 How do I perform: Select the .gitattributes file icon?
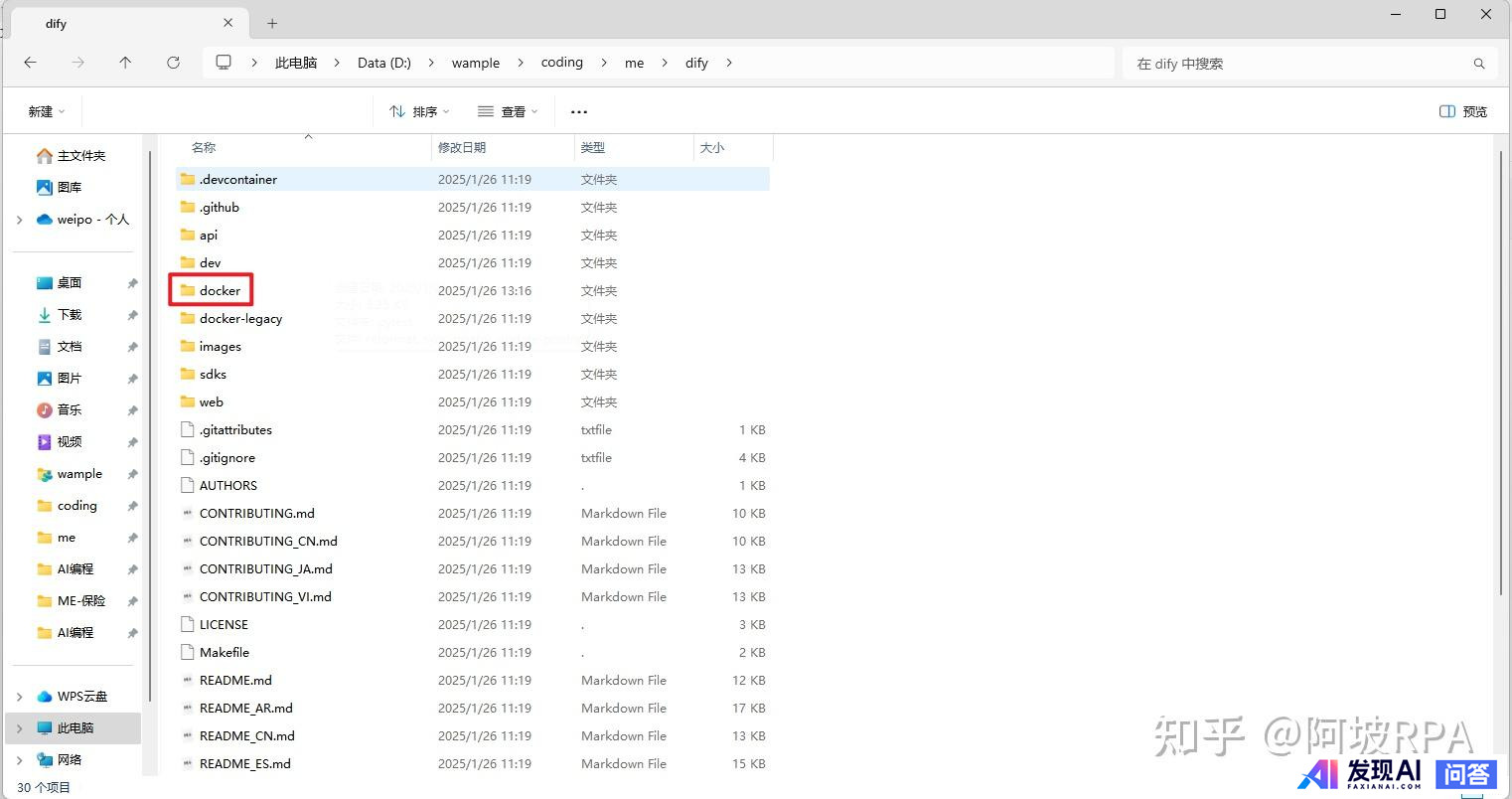(x=188, y=429)
